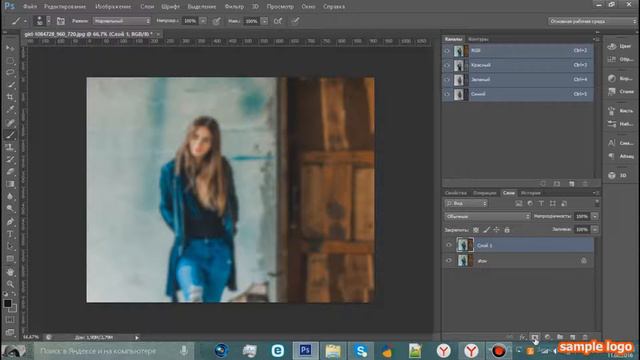Click the Yandex search box in taskbar
The image size is (640, 360).
click(114, 351)
